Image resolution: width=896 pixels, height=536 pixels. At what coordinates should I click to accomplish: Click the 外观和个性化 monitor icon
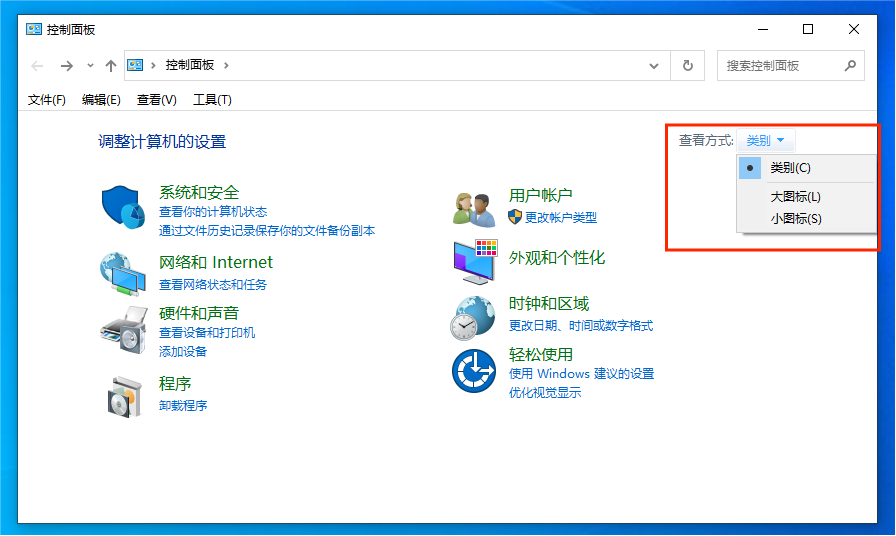pos(474,260)
